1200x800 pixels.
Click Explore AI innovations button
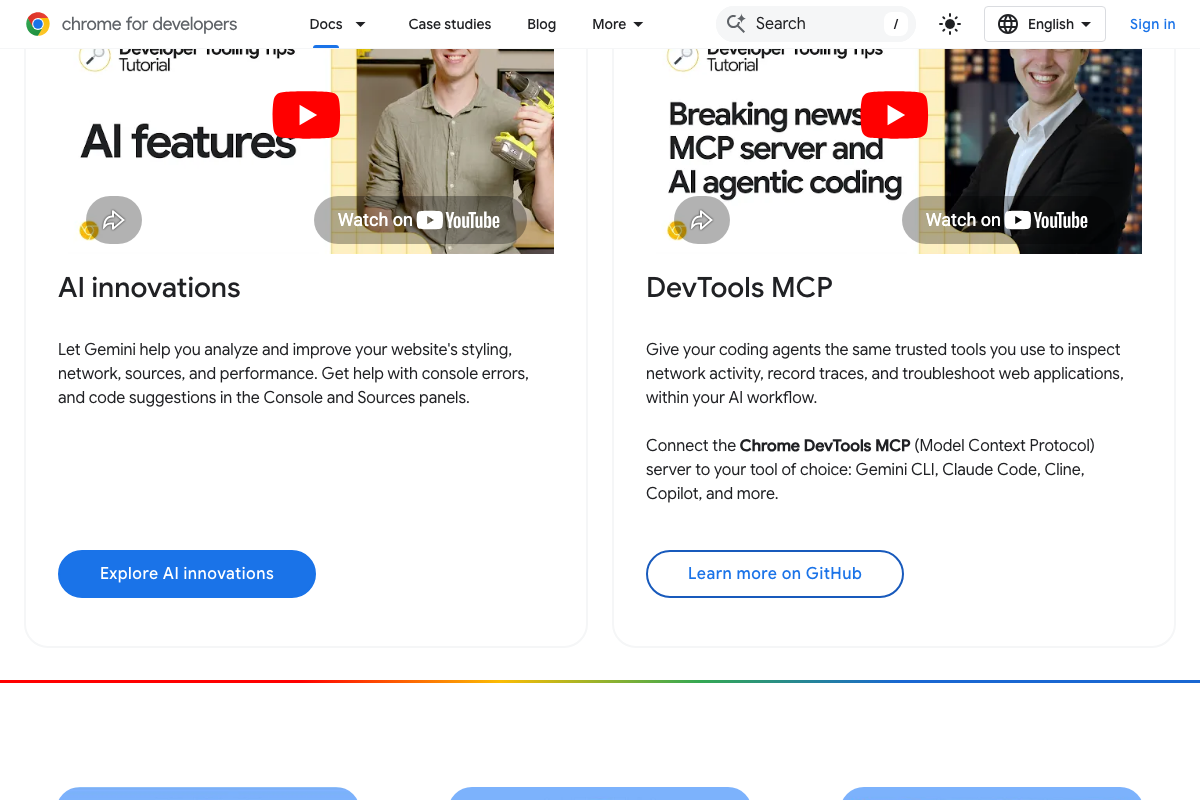click(187, 574)
